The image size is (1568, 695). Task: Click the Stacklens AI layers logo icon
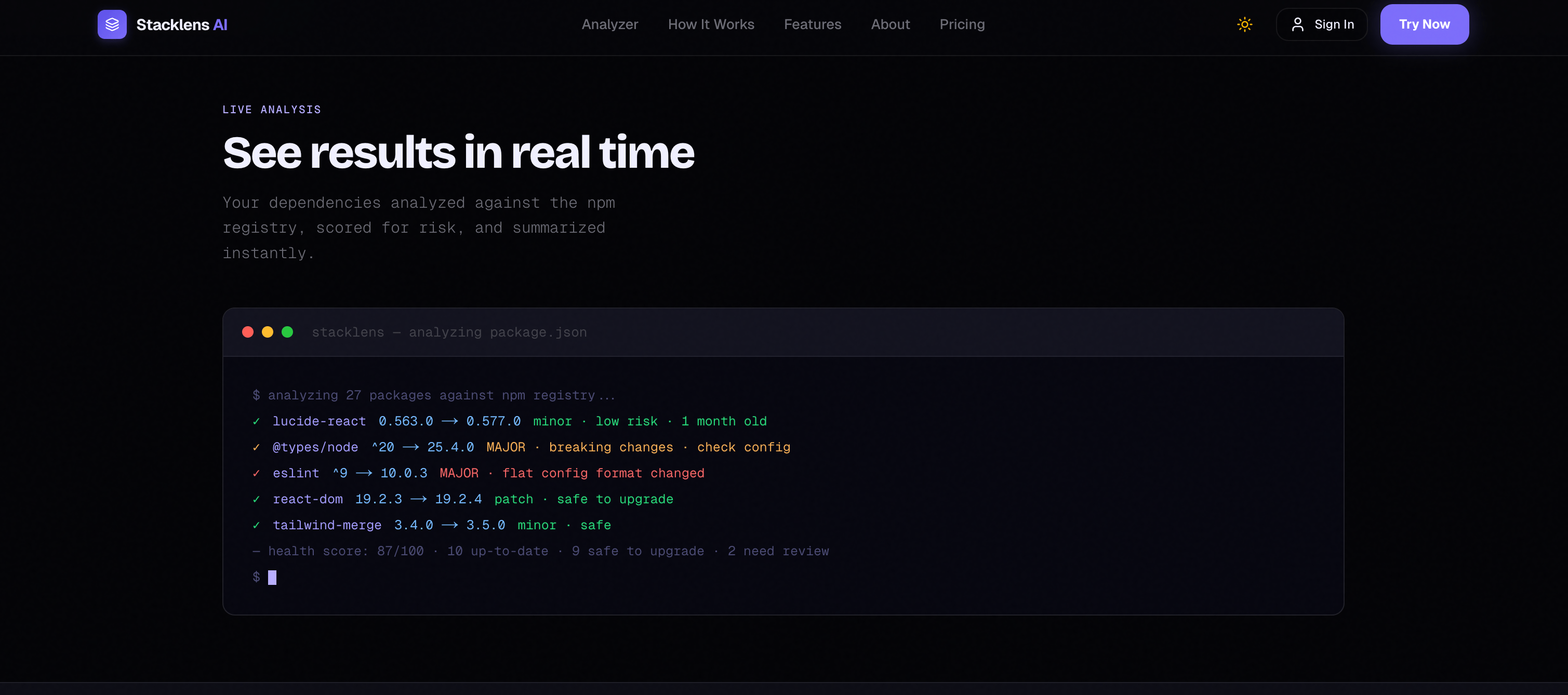tap(112, 24)
